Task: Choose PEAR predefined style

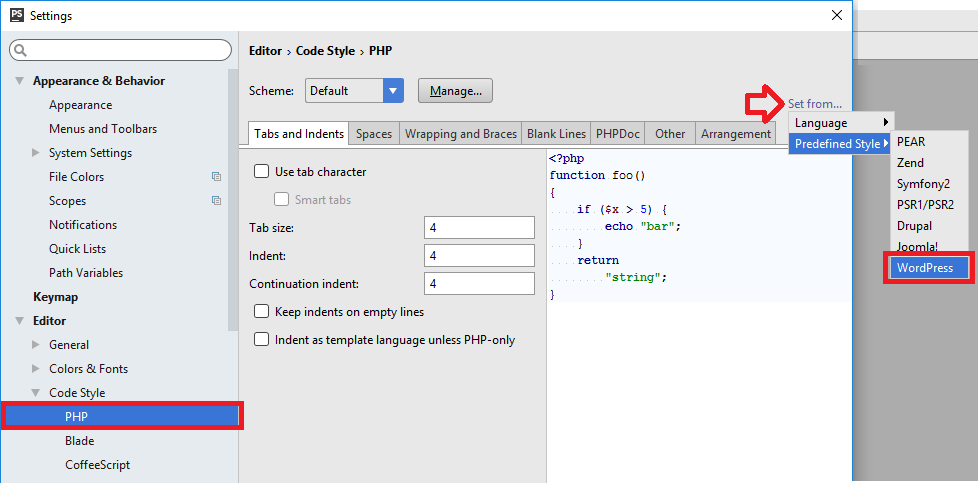Action: point(929,142)
